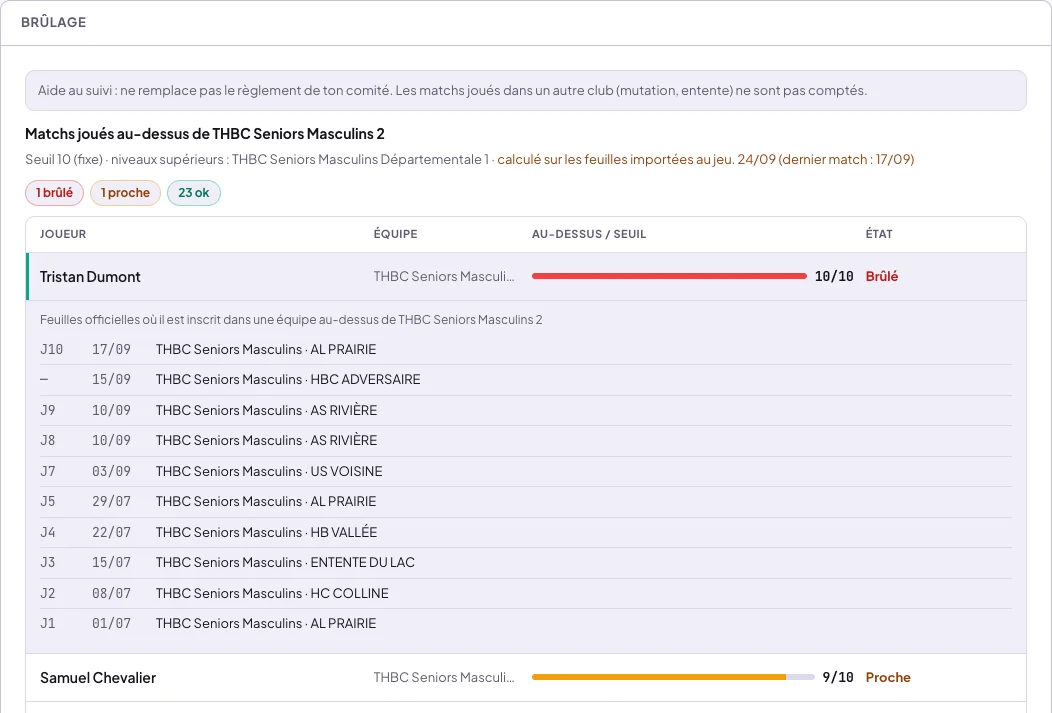Select the J5 29/07 AL PRAIRIE match
The width and height of the screenshot is (1052, 713).
(526, 502)
